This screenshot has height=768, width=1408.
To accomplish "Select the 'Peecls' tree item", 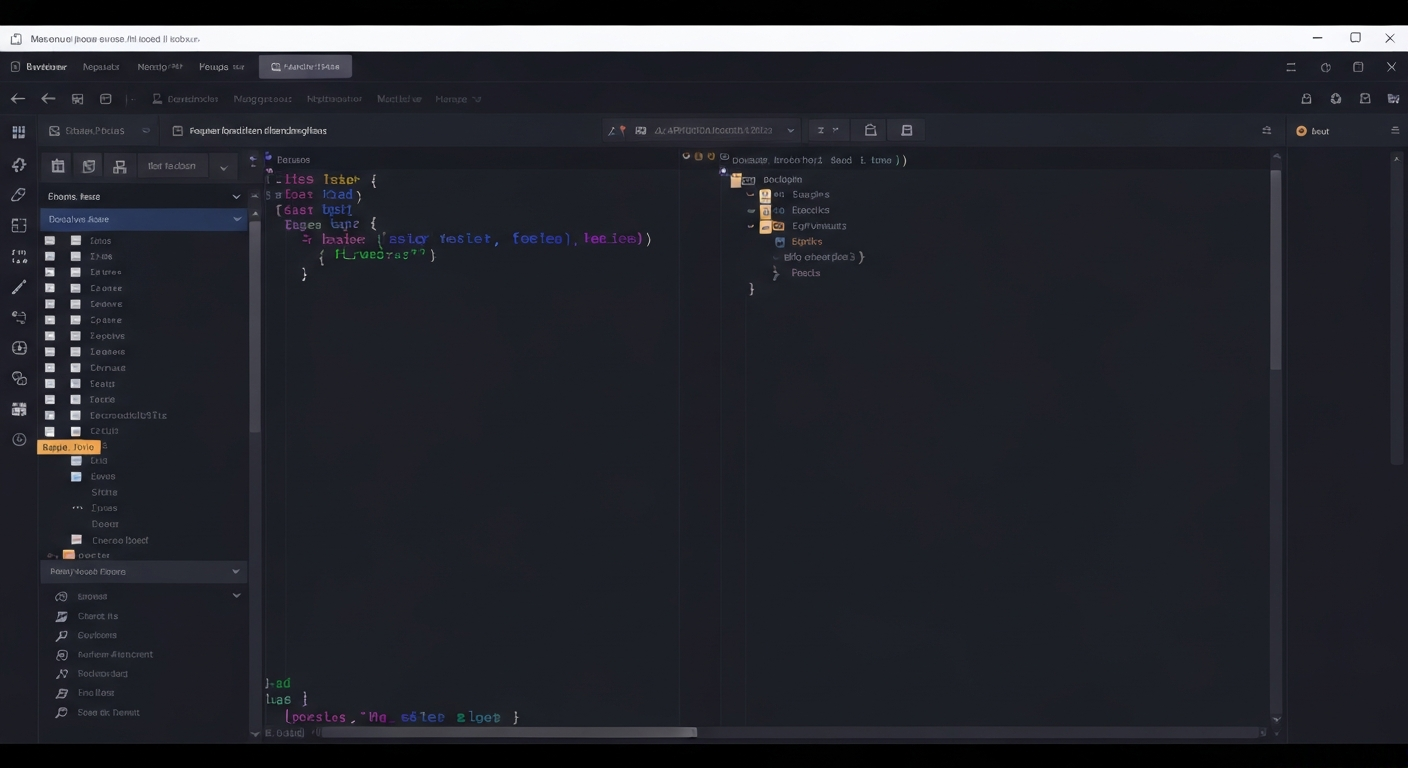I will pos(806,273).
